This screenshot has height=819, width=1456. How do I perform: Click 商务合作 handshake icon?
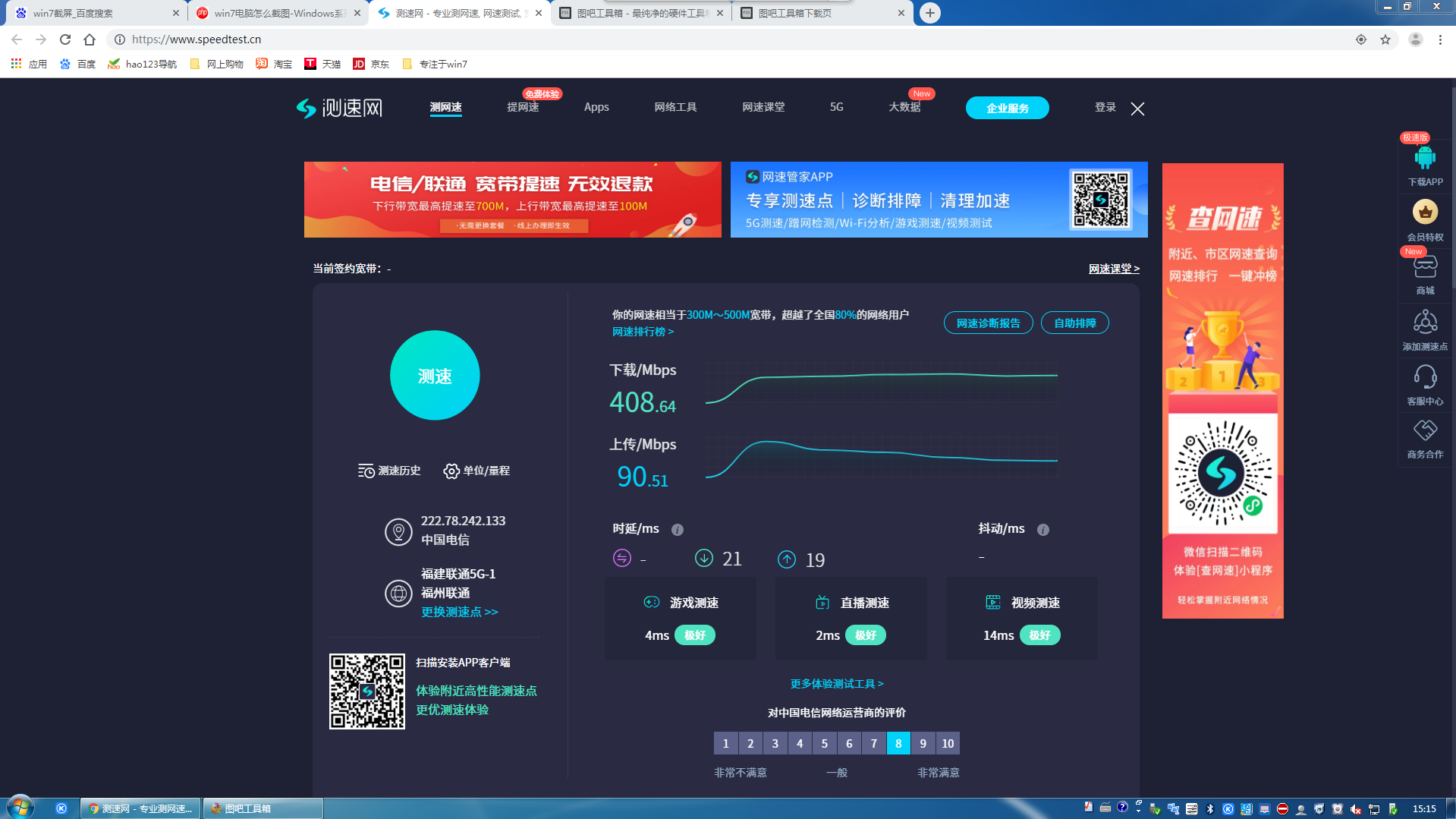coord(1425,431)
